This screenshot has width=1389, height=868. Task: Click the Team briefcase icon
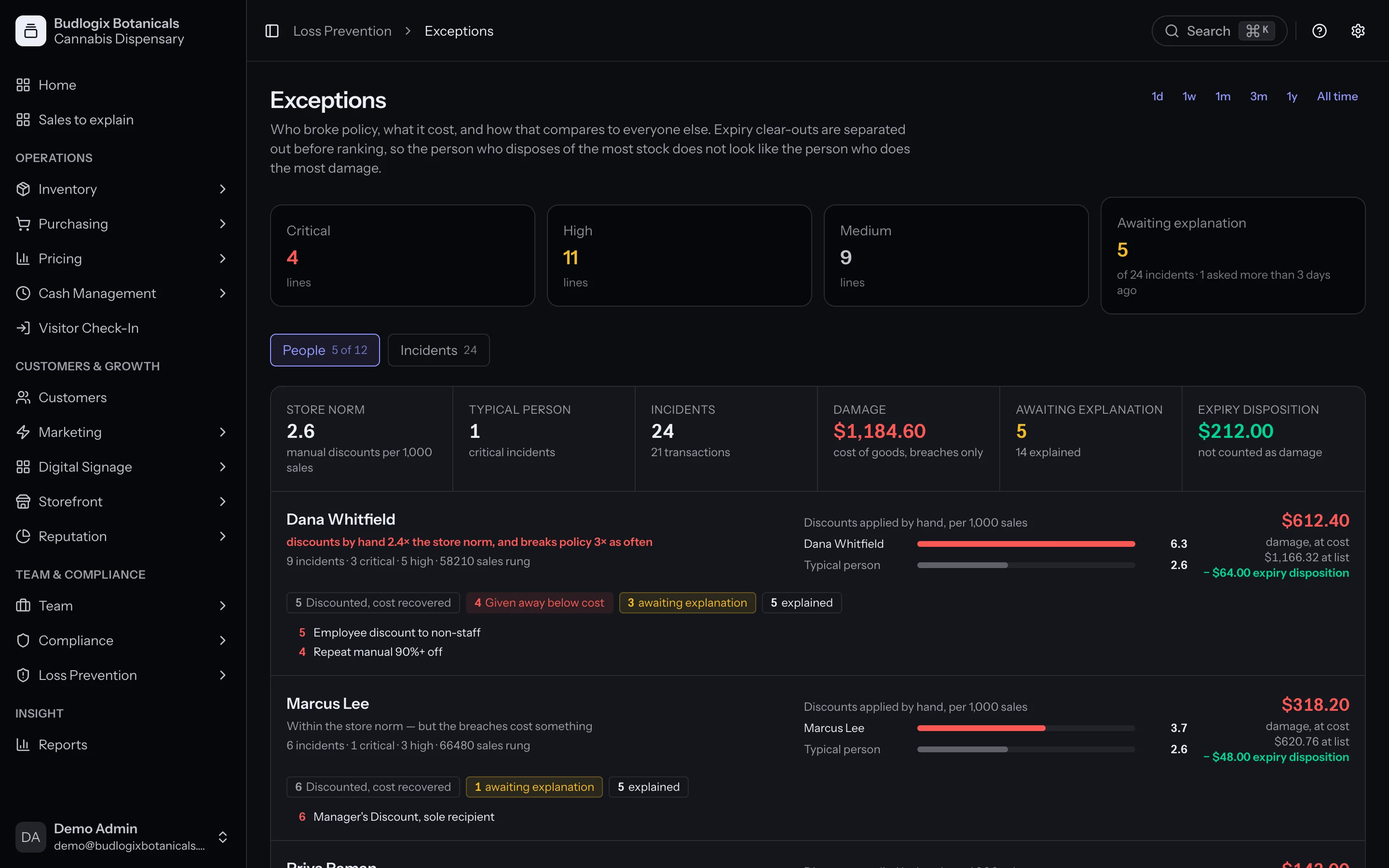(23, 606)
